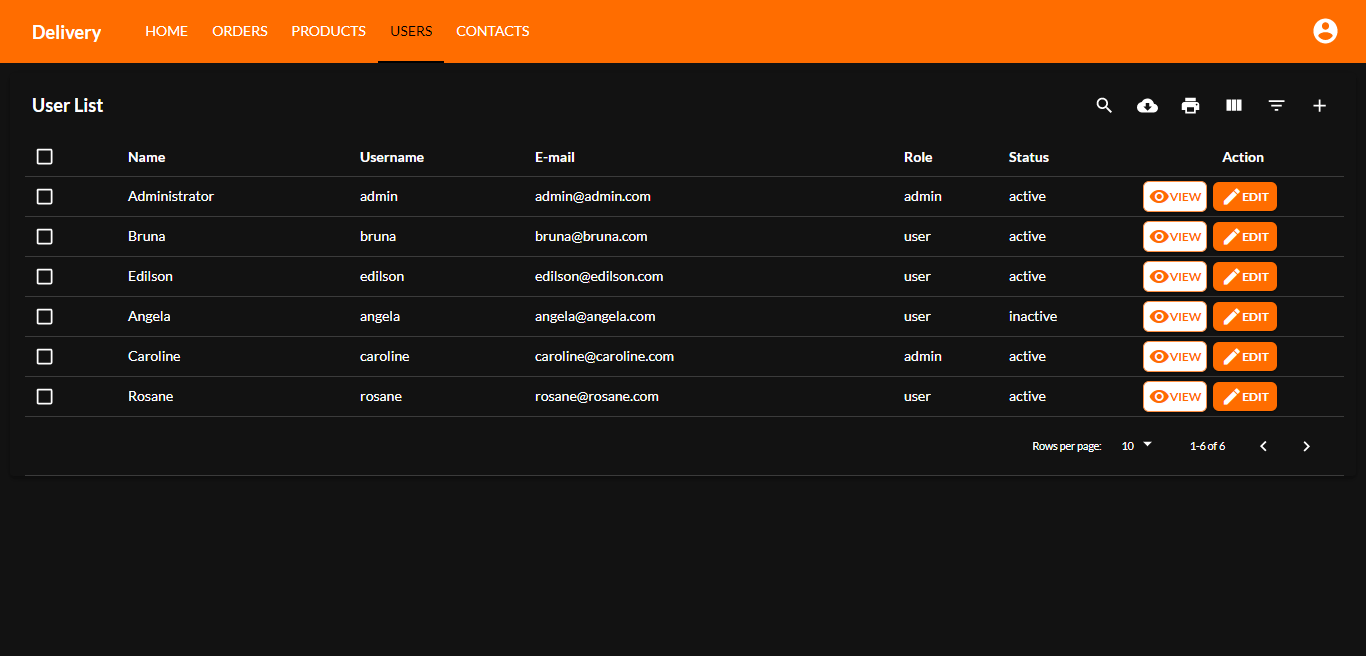Image resolution: width=1366 pixels, height=656 pixels.
Task: Click the edilson@edilson.com email cell
Action: [599, 277]
